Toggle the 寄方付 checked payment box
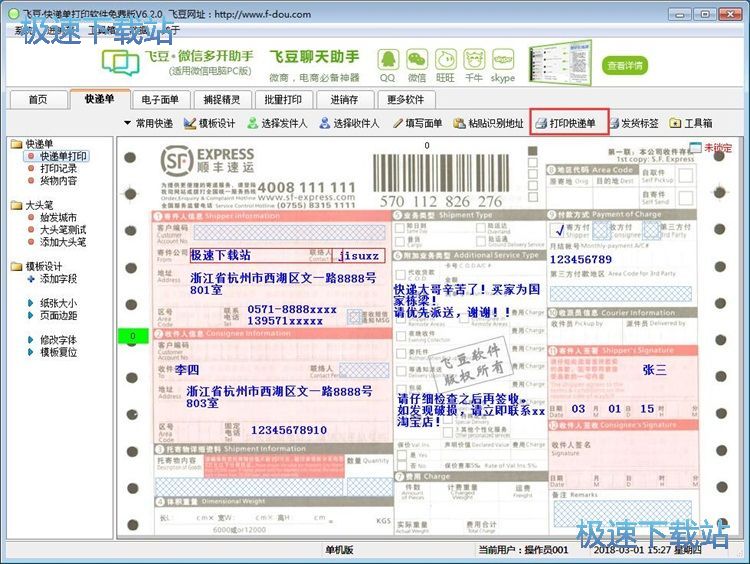Image resolution: width=750 pixels, height=564 pixels. click(x=558, y=231)
